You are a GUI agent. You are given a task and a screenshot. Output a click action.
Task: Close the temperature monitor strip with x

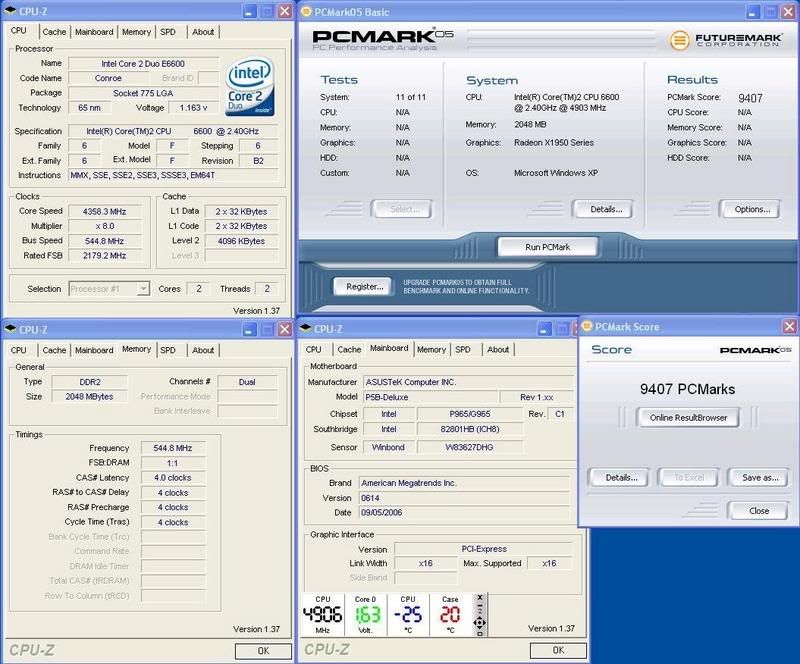480,597
